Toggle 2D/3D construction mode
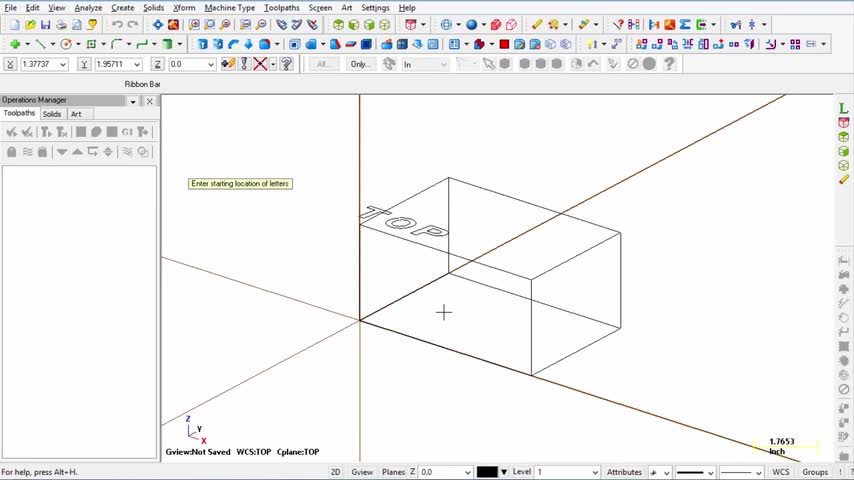854x480 pixels. point(336,472)
